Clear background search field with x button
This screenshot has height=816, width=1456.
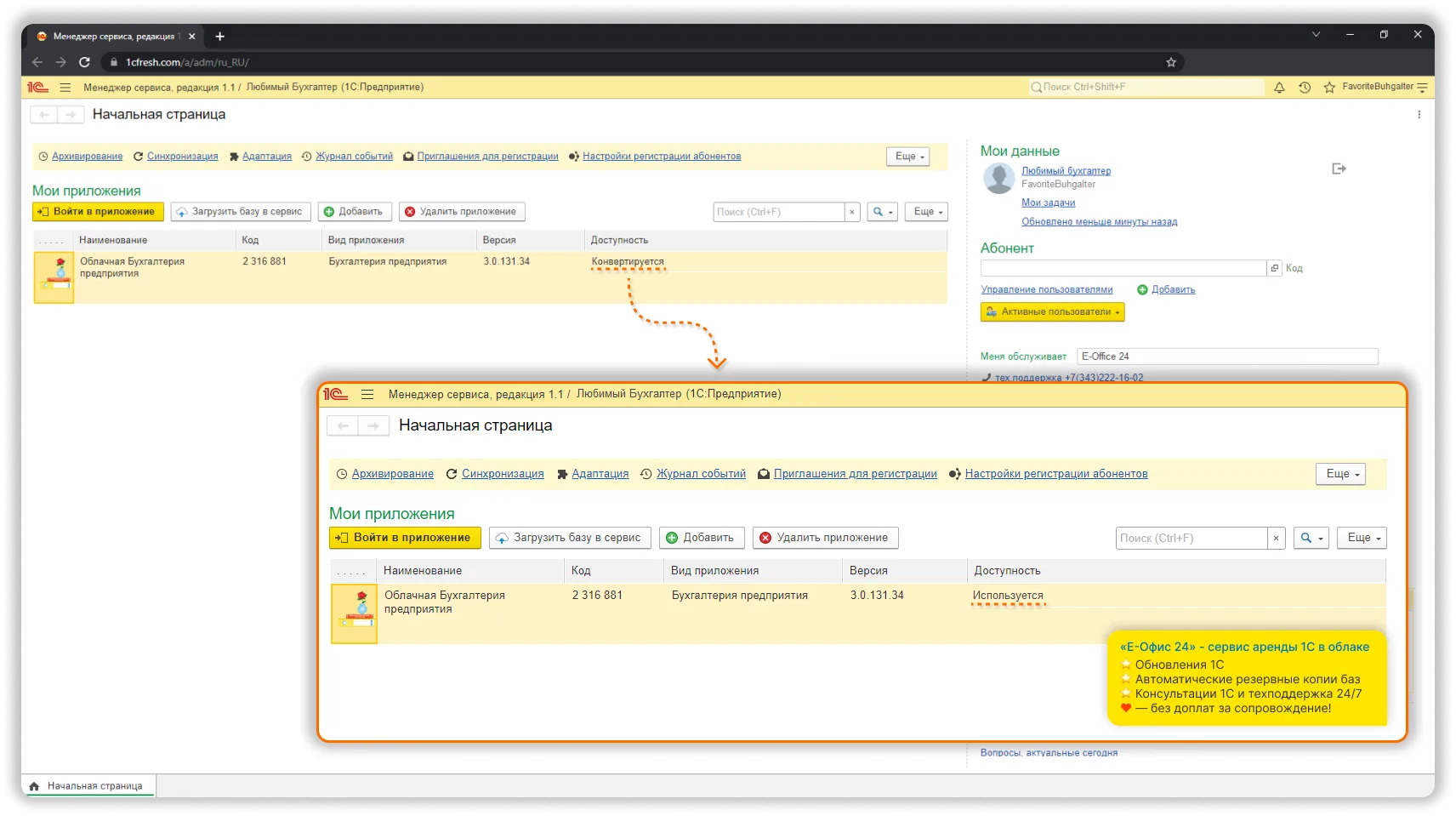coord(851,212)
